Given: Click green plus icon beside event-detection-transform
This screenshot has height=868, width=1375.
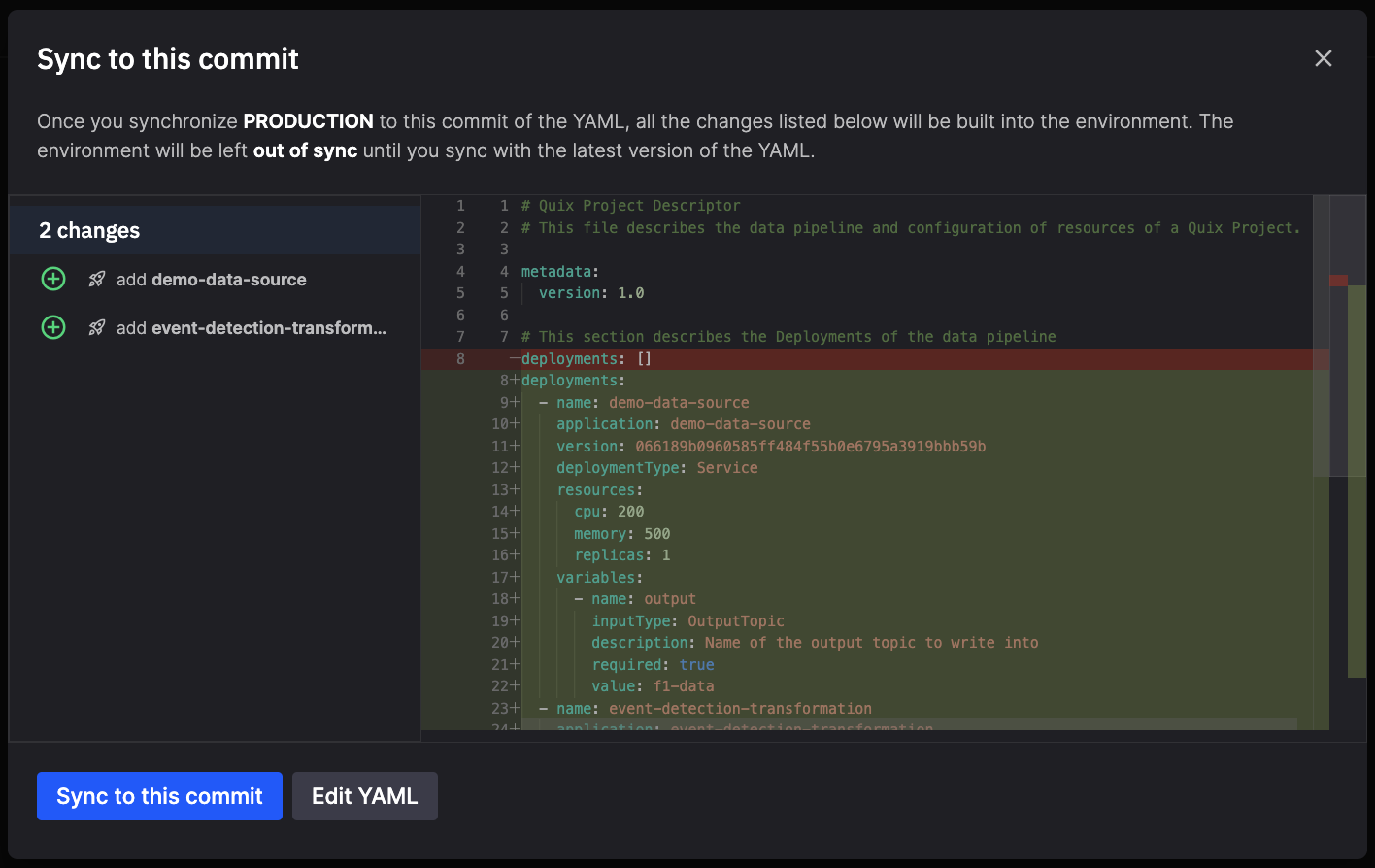Looking at the screenshot, I should [53, 328].
